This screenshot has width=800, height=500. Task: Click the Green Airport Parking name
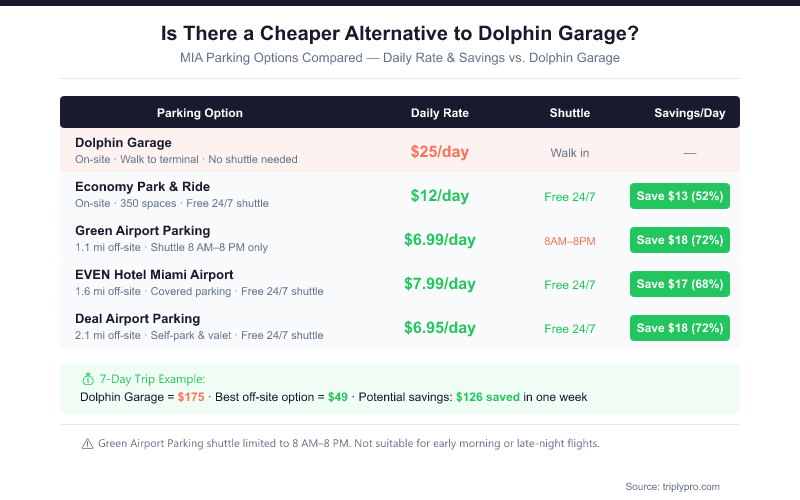[x=142, y=231]
